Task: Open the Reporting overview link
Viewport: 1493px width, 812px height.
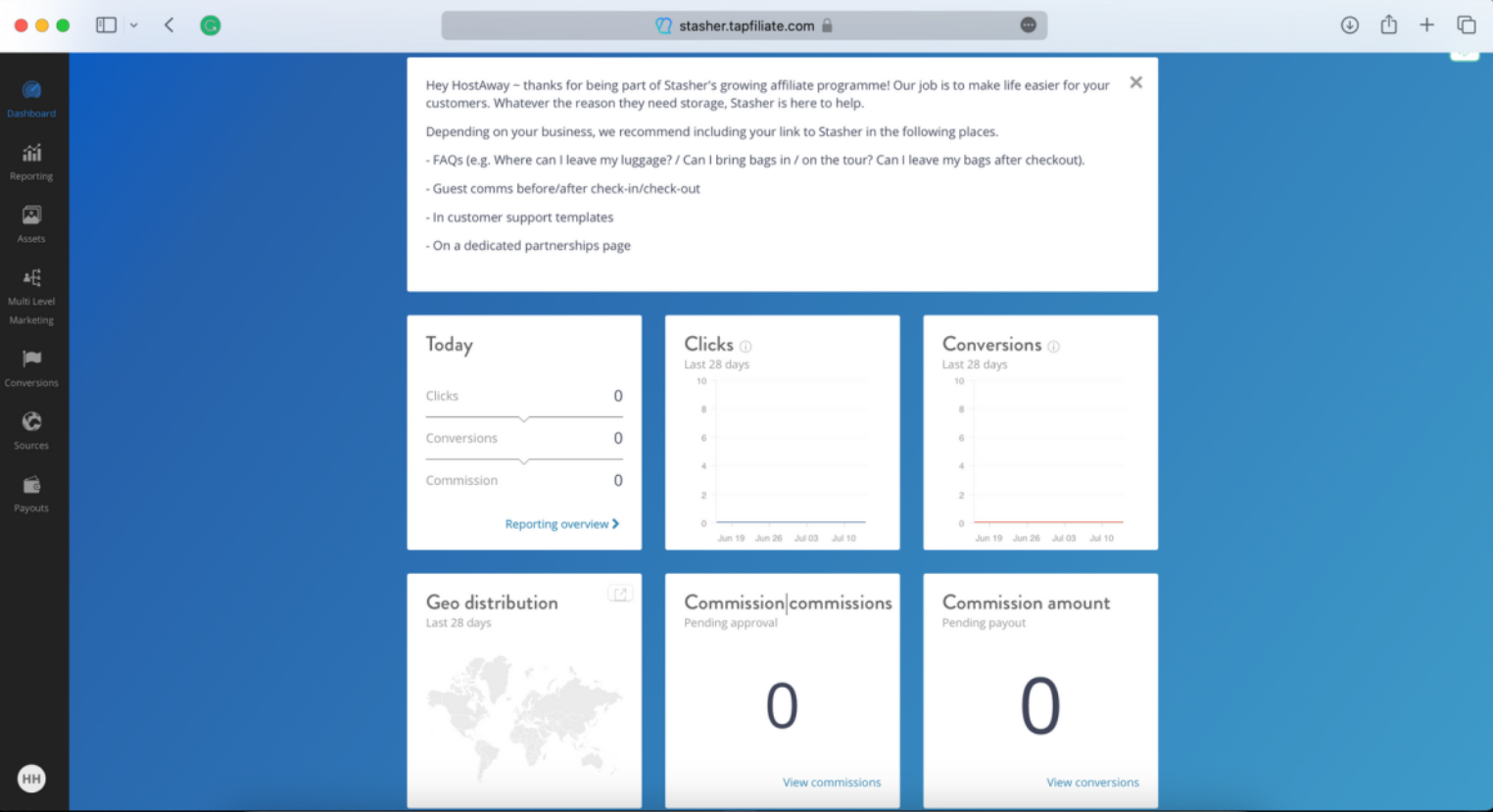Action: (x=562, y=524)
